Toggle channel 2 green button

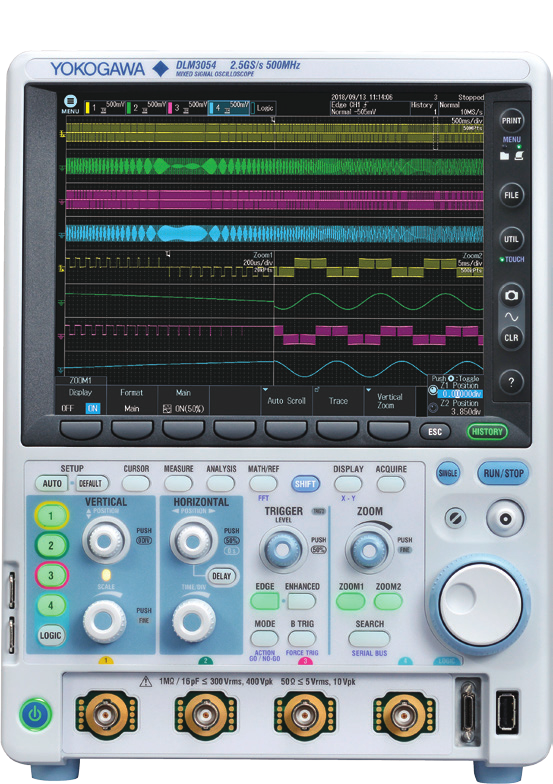pos(51,546)
